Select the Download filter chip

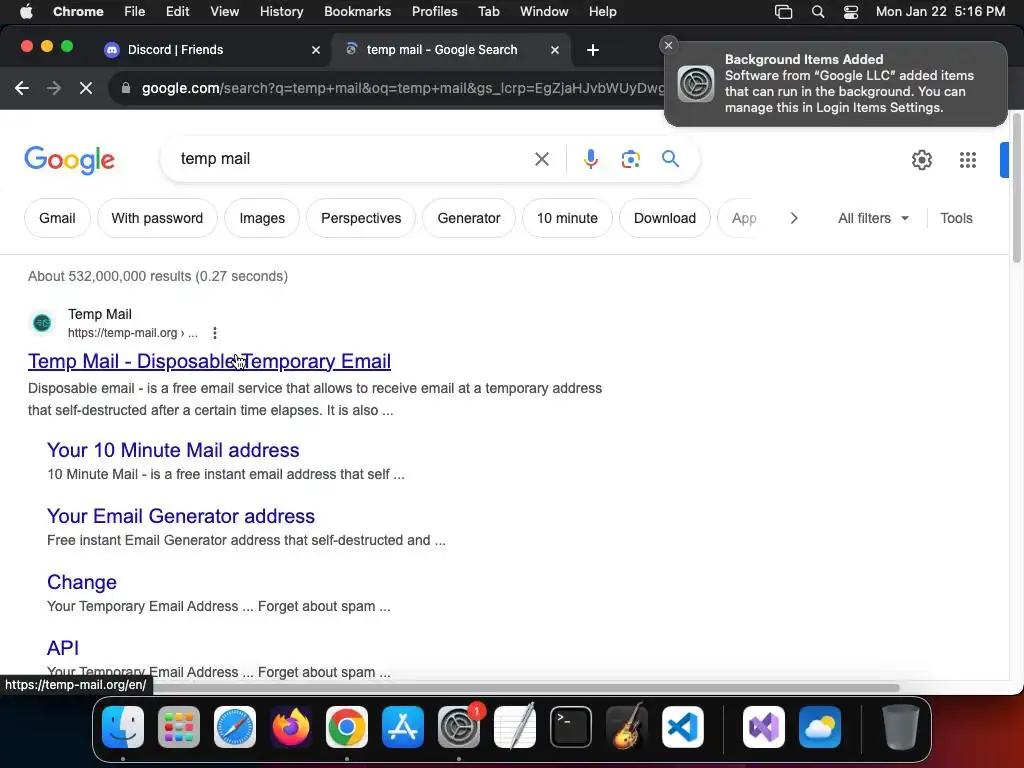pos(665,218)
